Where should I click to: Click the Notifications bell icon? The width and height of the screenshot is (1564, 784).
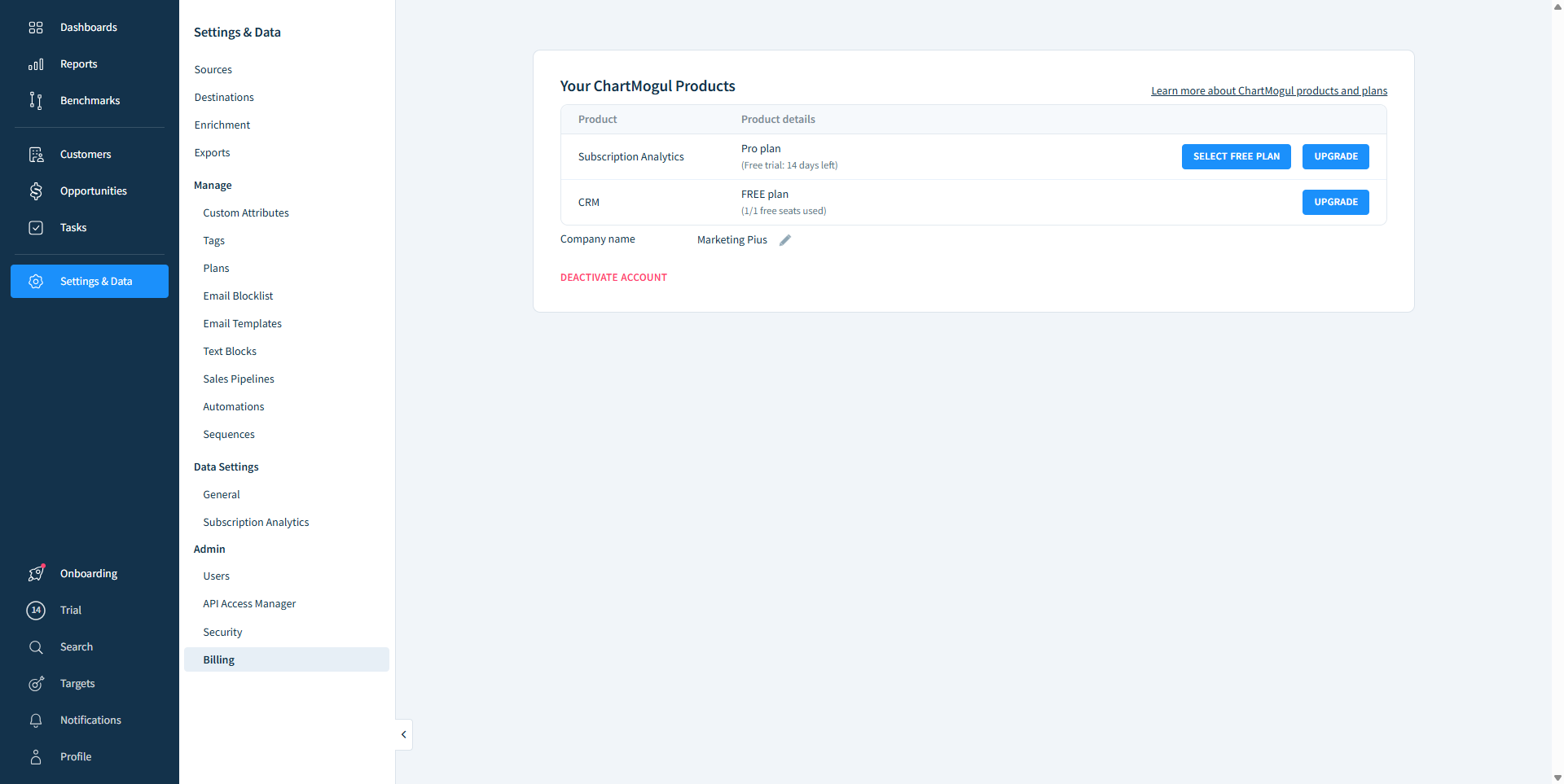point(36,720)
